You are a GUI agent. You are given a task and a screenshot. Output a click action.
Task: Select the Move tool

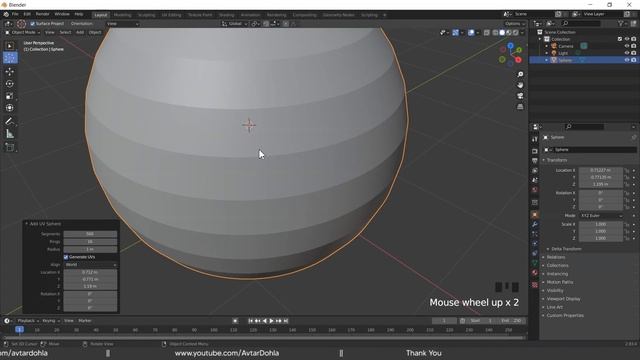pyautogui.click(x=10, y=72)
